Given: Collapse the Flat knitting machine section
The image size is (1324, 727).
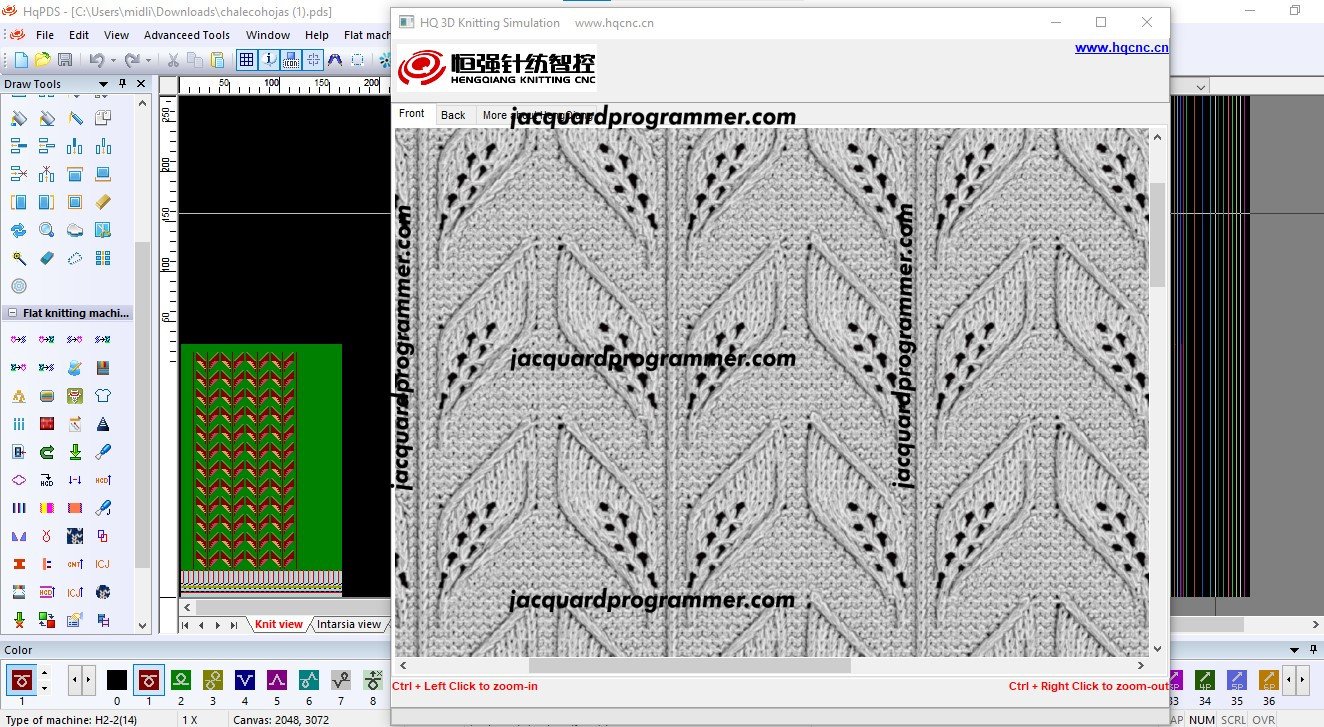Looking at the screenshot, I should coord(12,313).
